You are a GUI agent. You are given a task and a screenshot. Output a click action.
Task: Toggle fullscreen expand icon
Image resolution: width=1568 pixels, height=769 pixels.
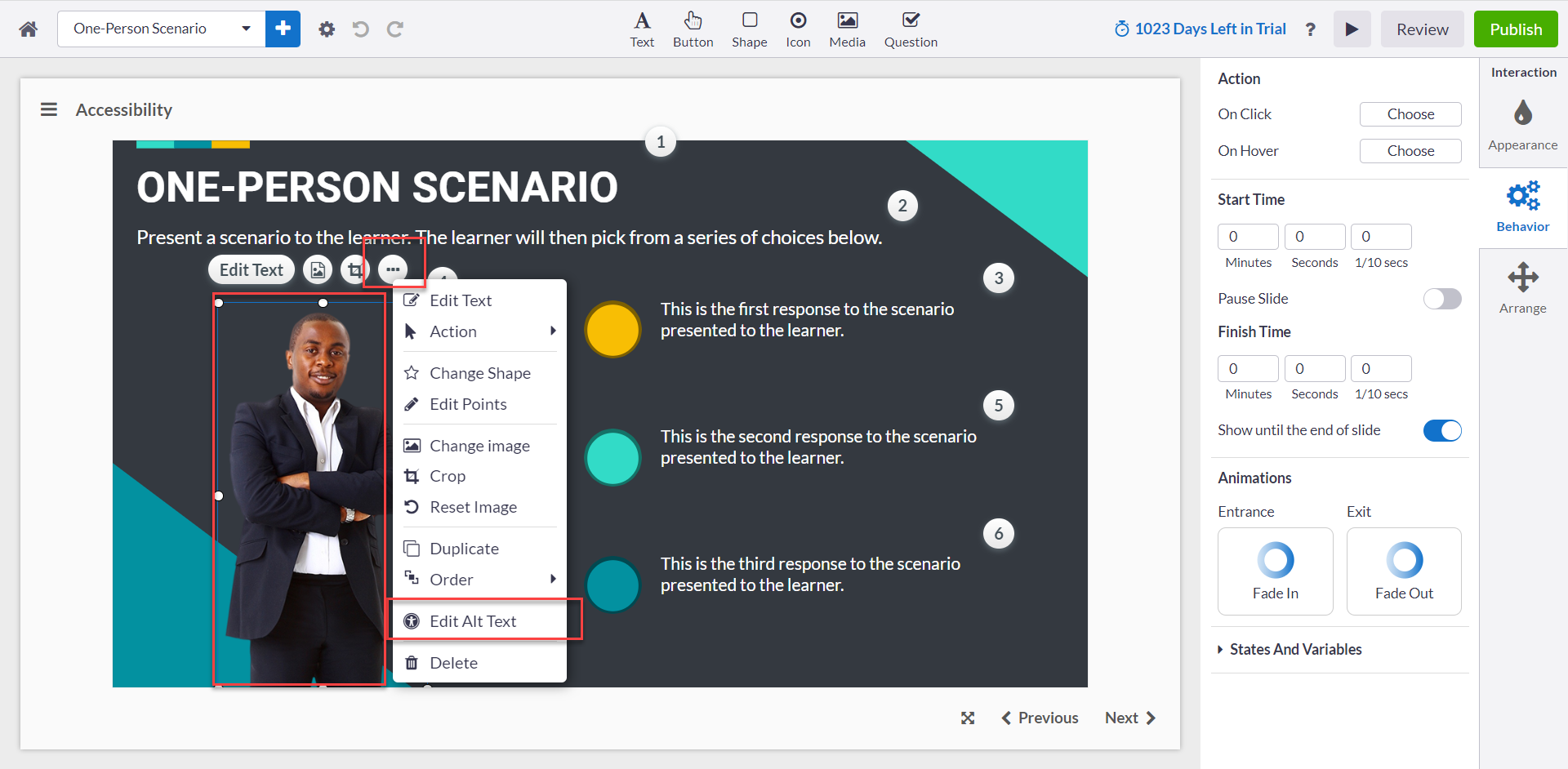(968, 718)
